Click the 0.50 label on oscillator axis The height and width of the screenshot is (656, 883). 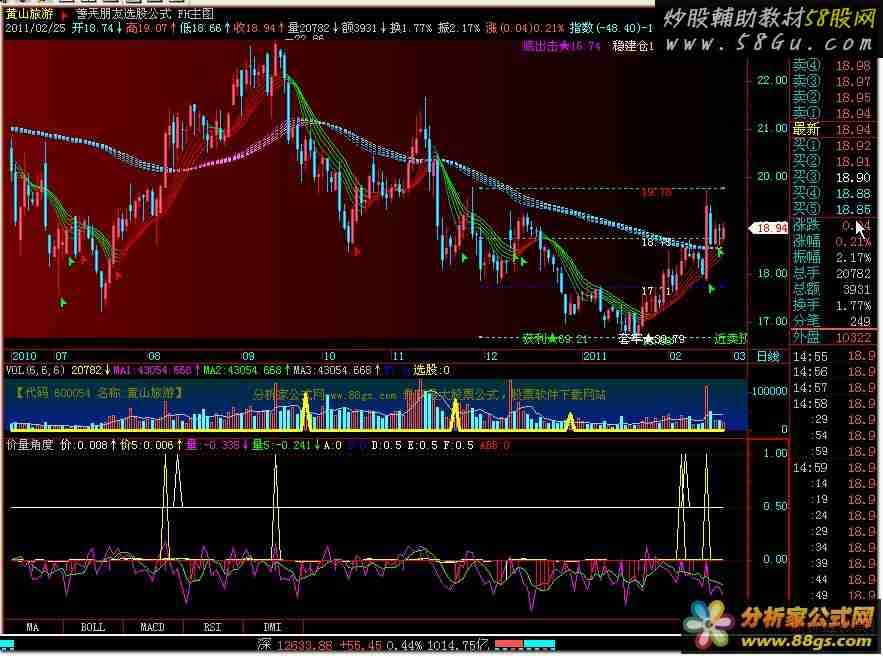775,506
